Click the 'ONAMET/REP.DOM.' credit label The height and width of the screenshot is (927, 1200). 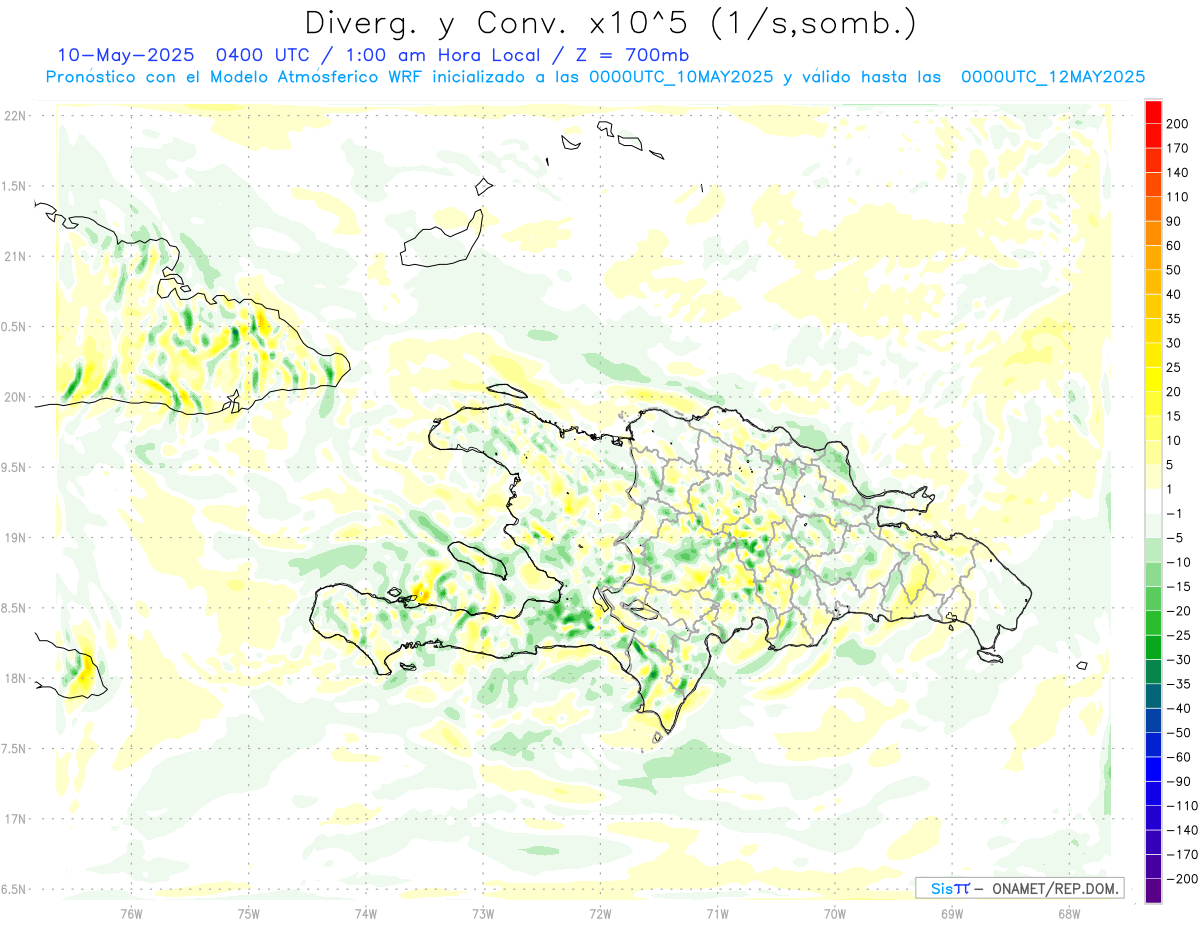pos(1054,888)
